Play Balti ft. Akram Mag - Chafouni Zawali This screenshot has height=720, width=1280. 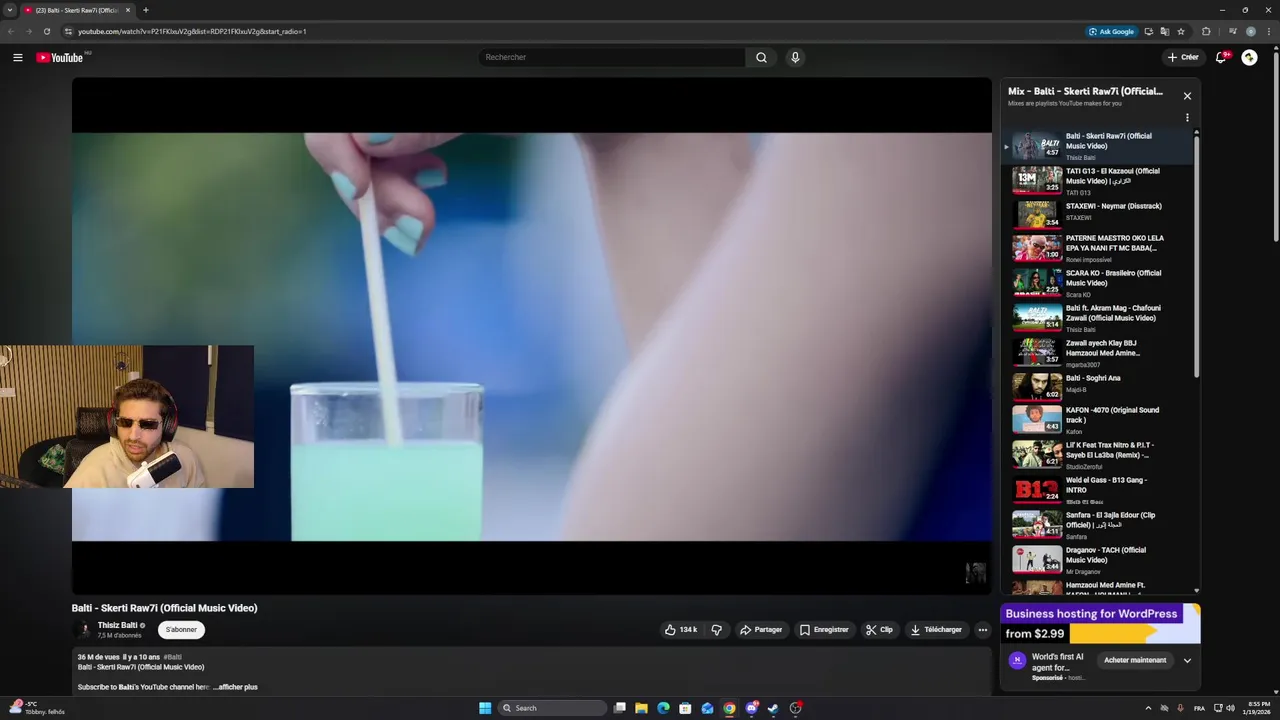tap(1099, 318)
